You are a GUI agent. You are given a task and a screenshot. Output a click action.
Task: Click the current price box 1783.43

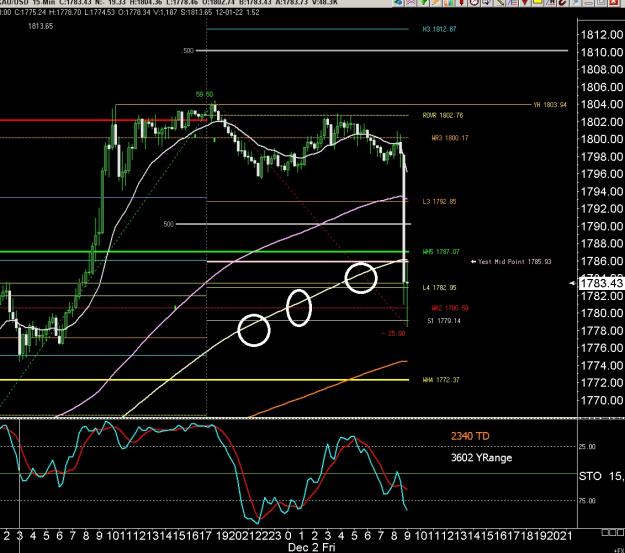tap(601, 283)
